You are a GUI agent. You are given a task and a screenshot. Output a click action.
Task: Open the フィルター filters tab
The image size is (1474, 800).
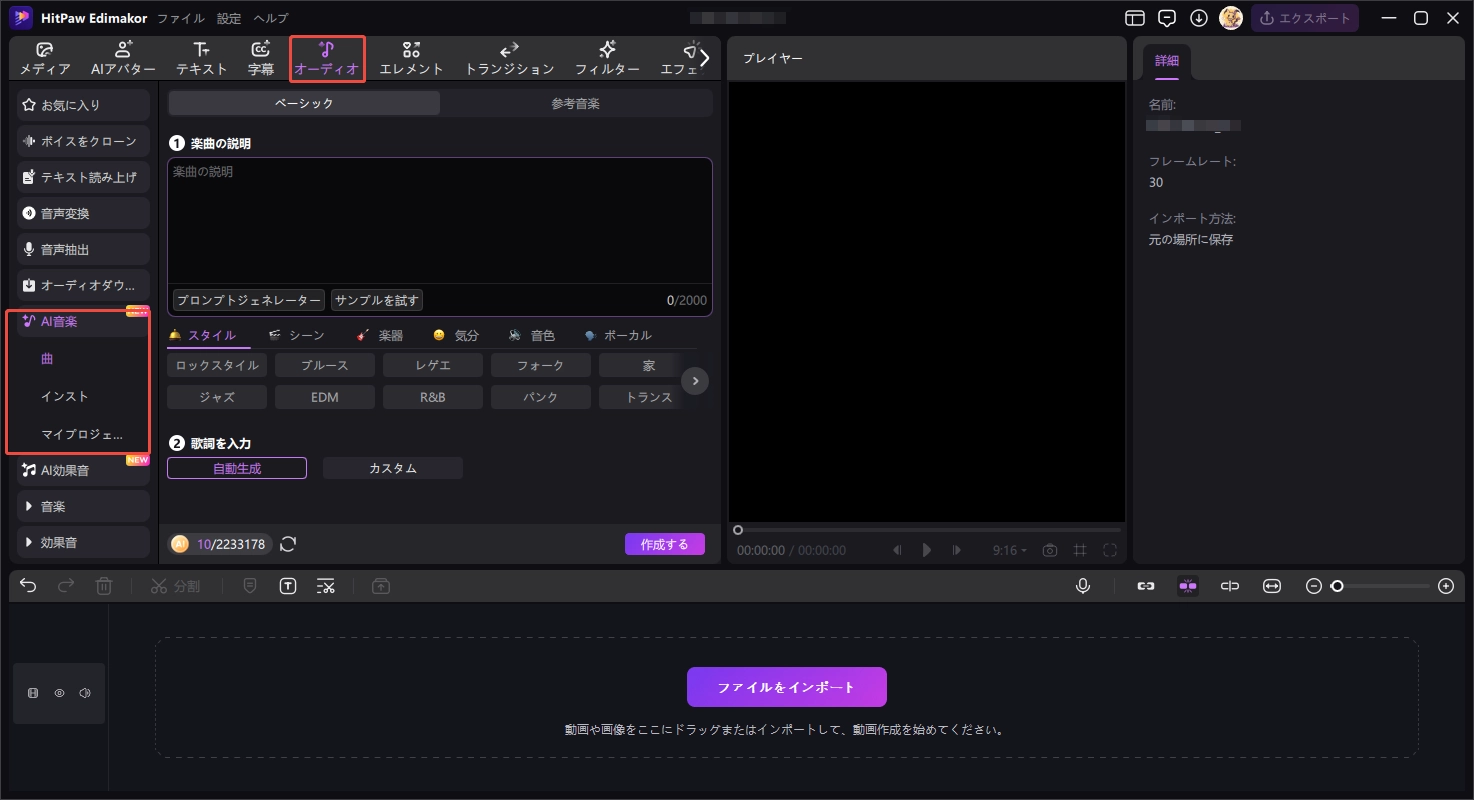pos(607,59)
